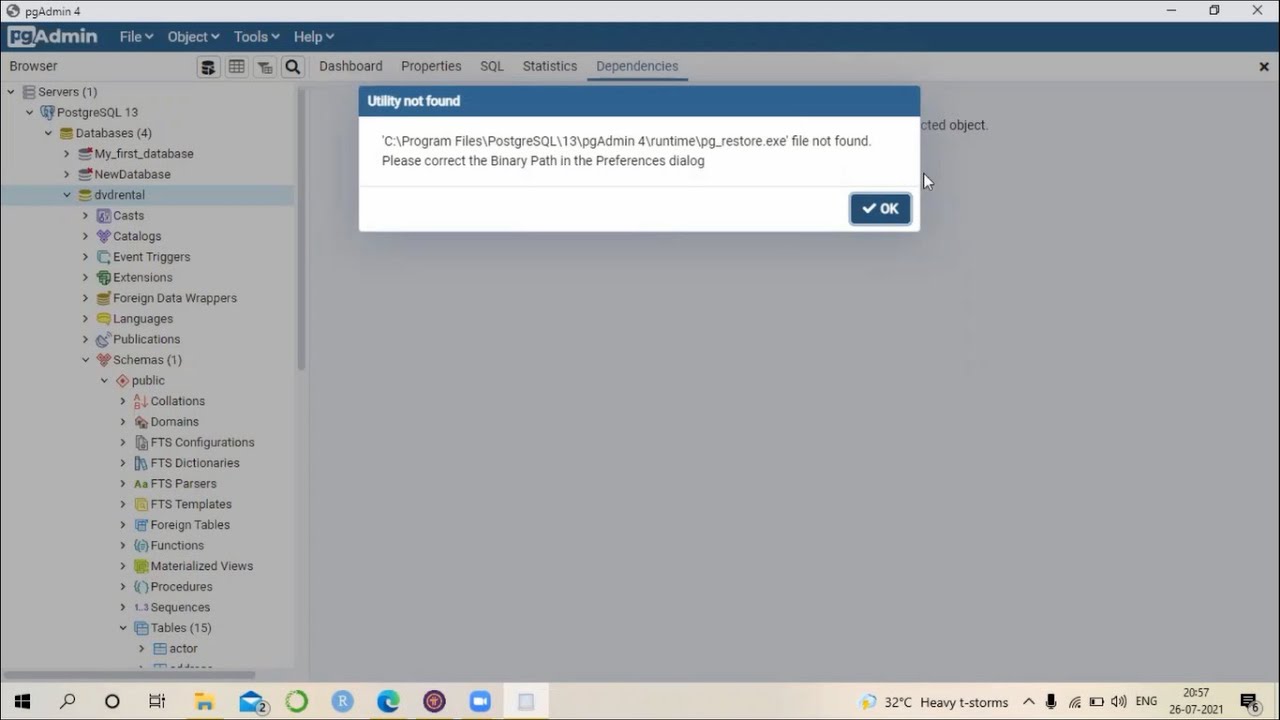
Task: Select FTS Templates in the tree
Action: click(x=191, y=504)
